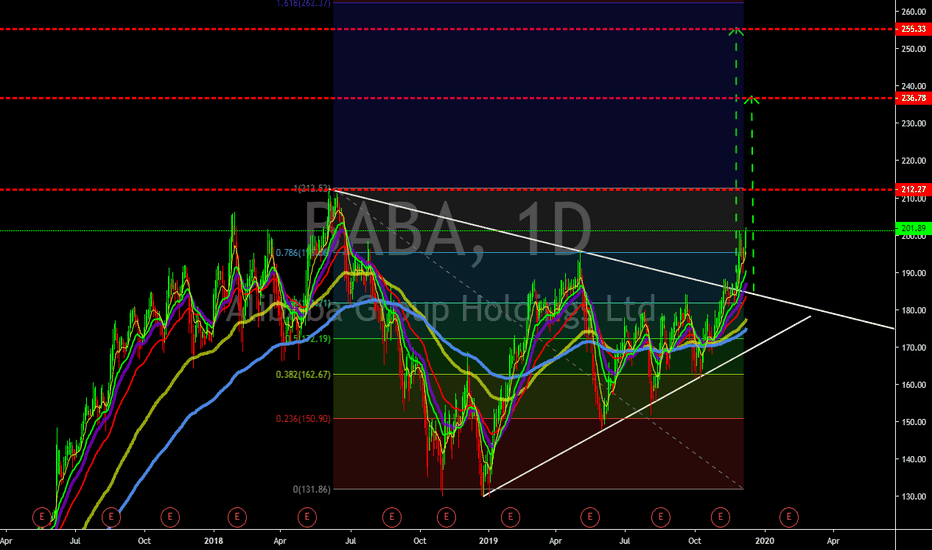Screen dimensions: 932x550
Task: Click the green 201.89 current price label
Action: click(x=913, y=228)
